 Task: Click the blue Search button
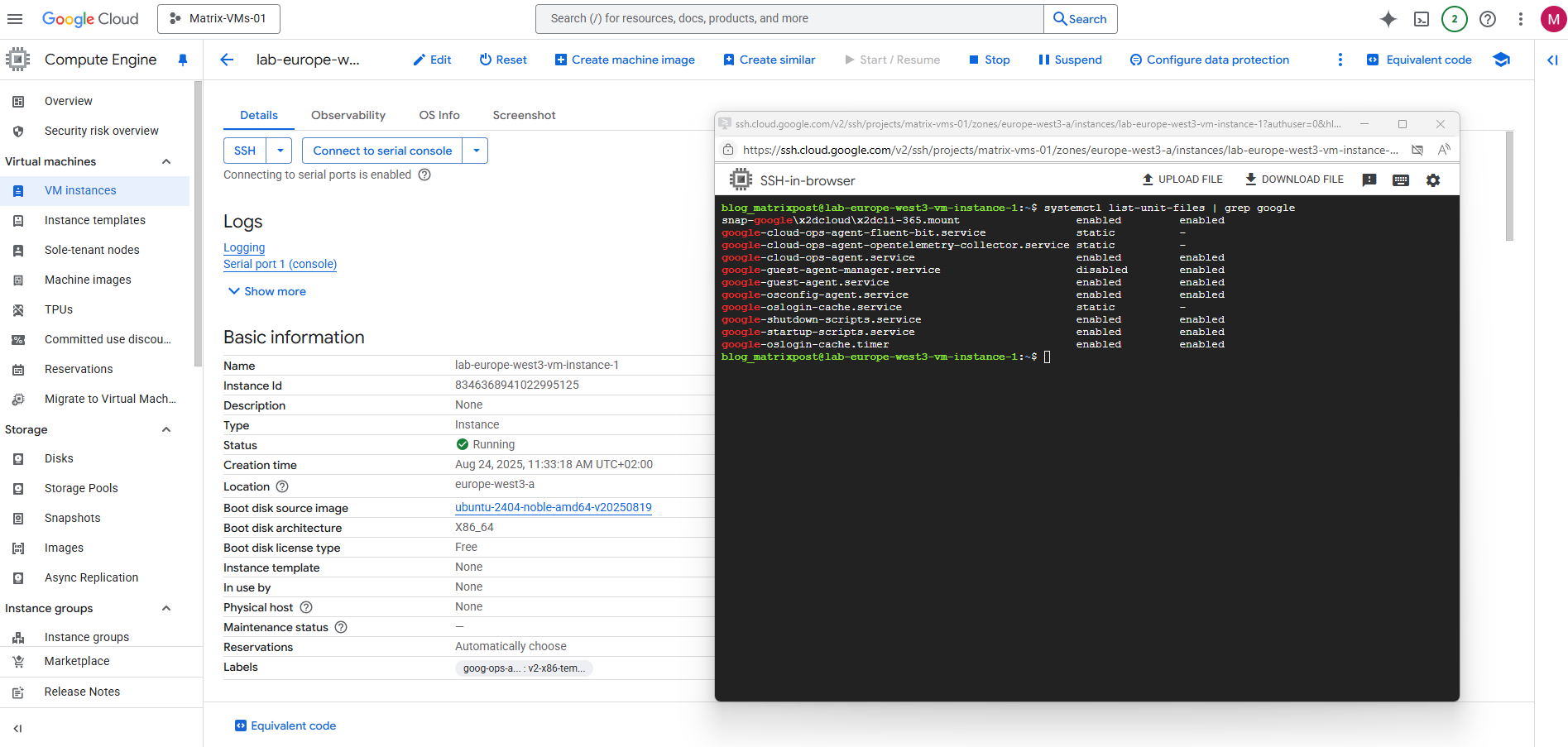point(1081,18)
